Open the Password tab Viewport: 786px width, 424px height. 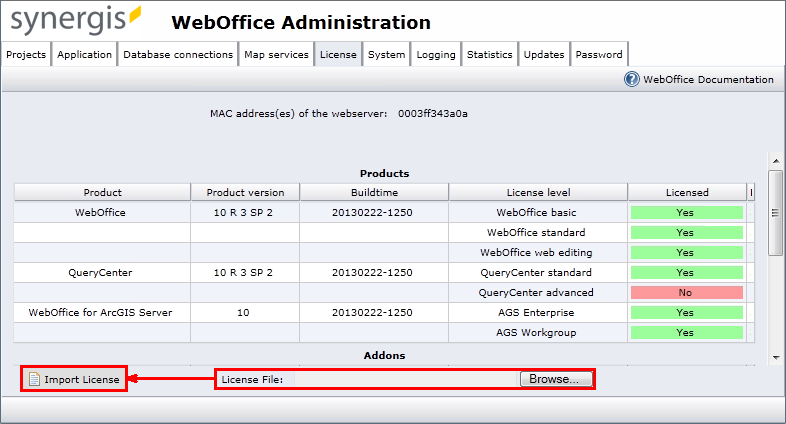point(599,55)
